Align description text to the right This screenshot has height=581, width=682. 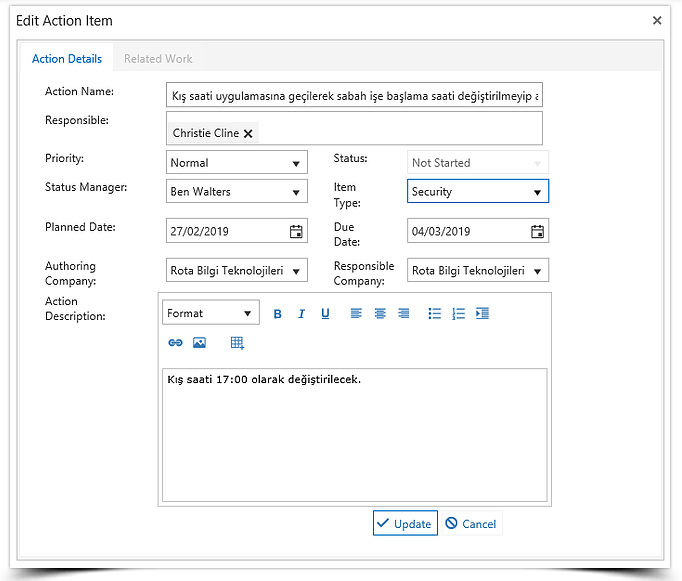[x=404, y=314]
